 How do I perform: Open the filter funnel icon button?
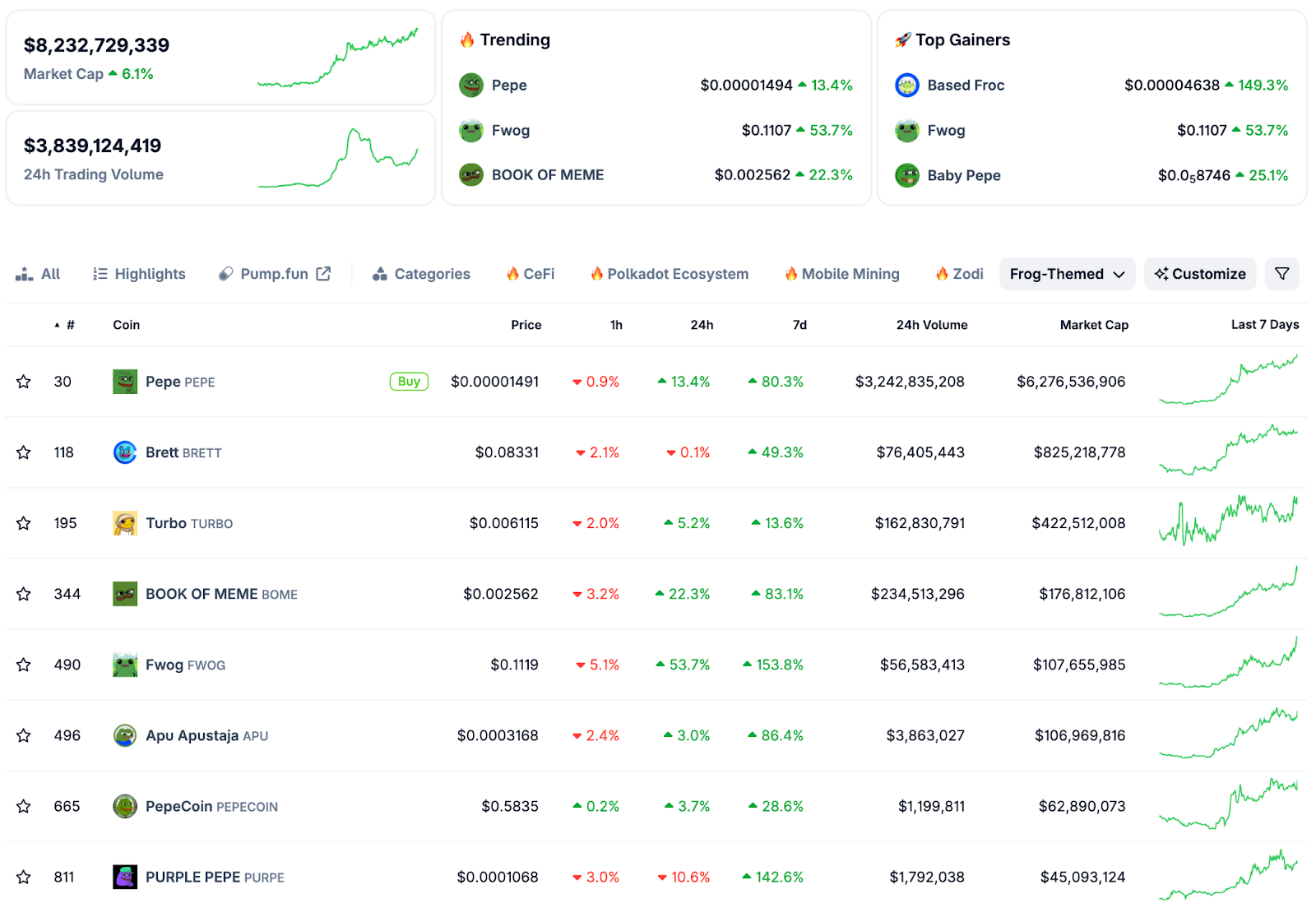[x=1282, y=274]
